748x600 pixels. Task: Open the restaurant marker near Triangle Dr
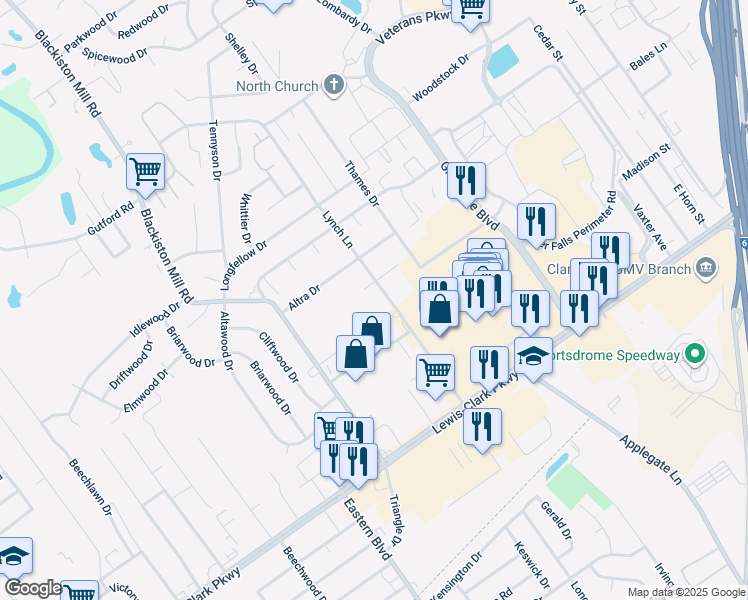pos(358,463)
